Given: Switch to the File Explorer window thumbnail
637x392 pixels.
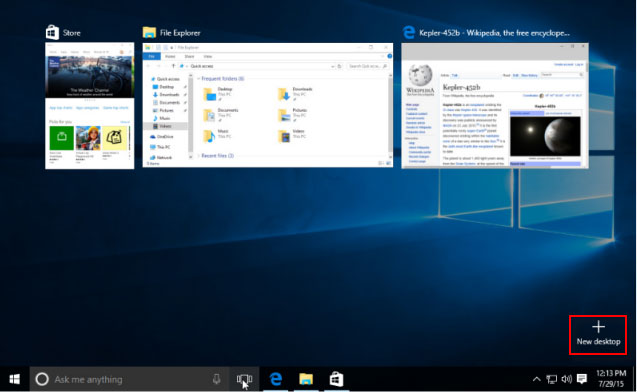Looking at the screenshot, I should pyautogui.click(x=268, y=105).
